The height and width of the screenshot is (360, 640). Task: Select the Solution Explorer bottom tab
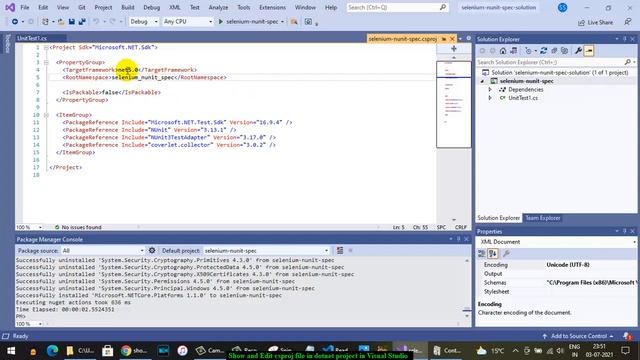[498, 218]
